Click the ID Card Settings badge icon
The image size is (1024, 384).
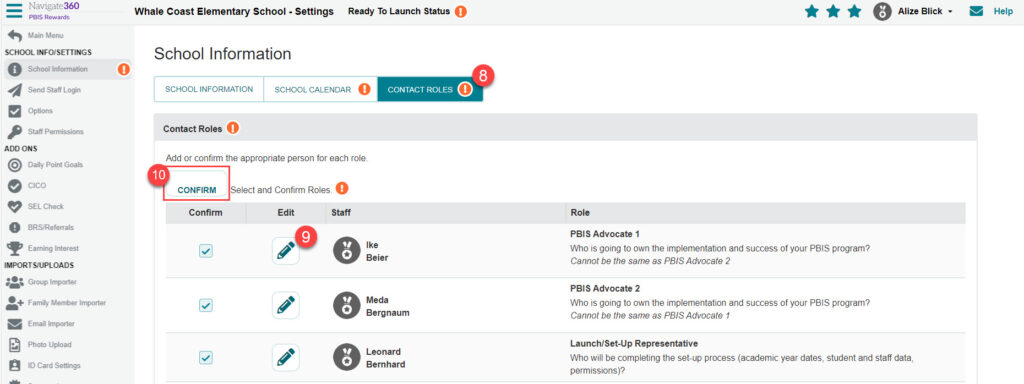click(14, 366)
